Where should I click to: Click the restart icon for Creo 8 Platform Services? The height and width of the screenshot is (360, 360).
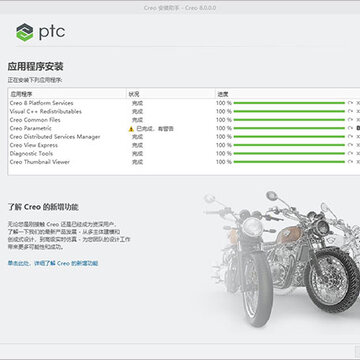click(350, 103)
